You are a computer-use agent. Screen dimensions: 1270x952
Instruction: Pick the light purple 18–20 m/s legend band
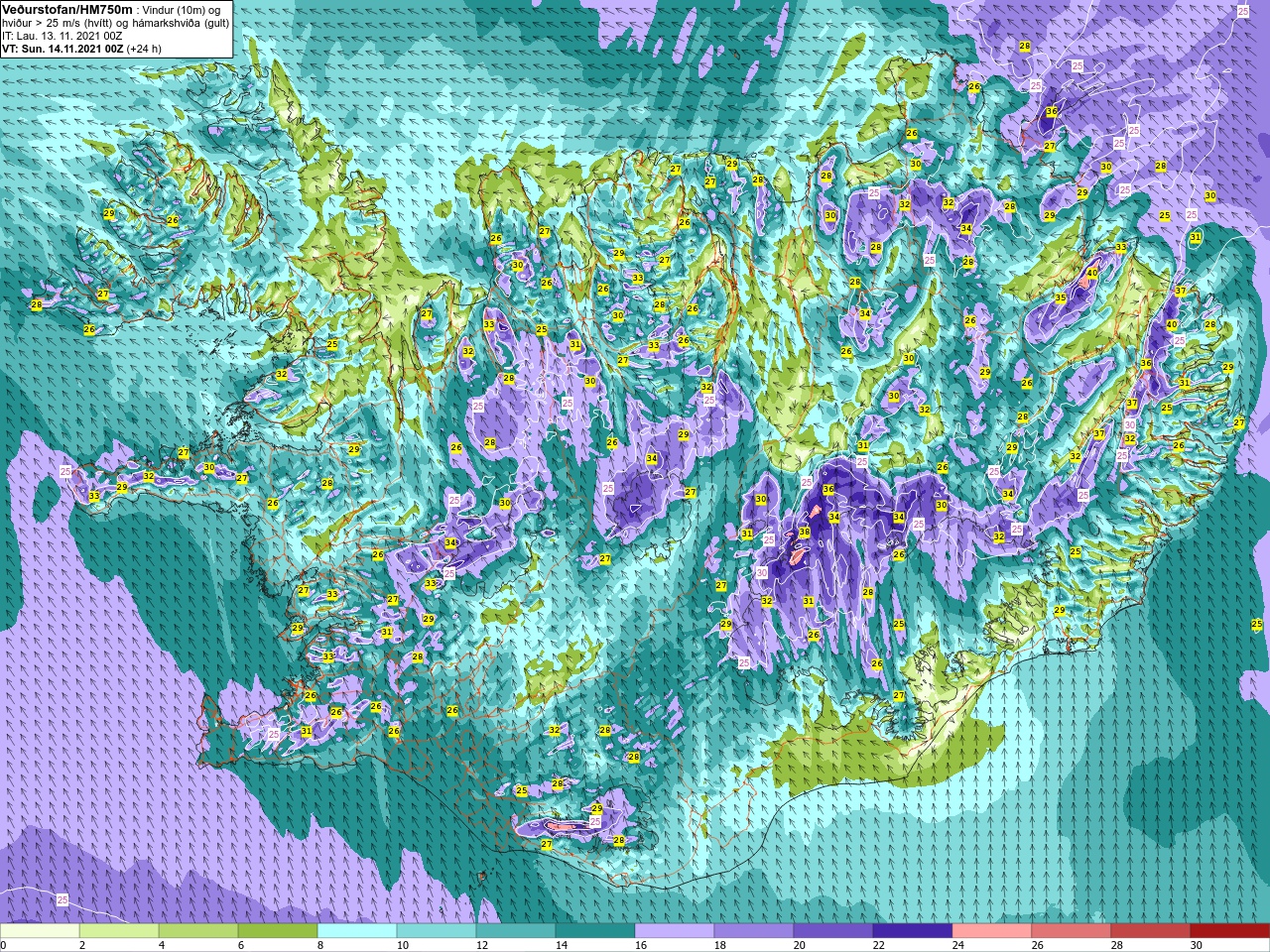(x=754, y=931)
